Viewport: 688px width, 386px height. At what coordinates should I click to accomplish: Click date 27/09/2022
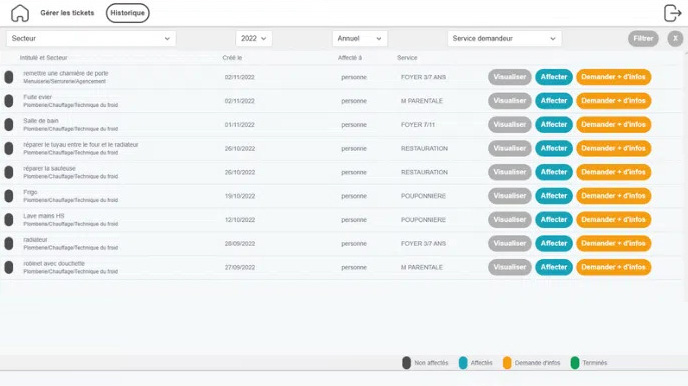[240, 267]
